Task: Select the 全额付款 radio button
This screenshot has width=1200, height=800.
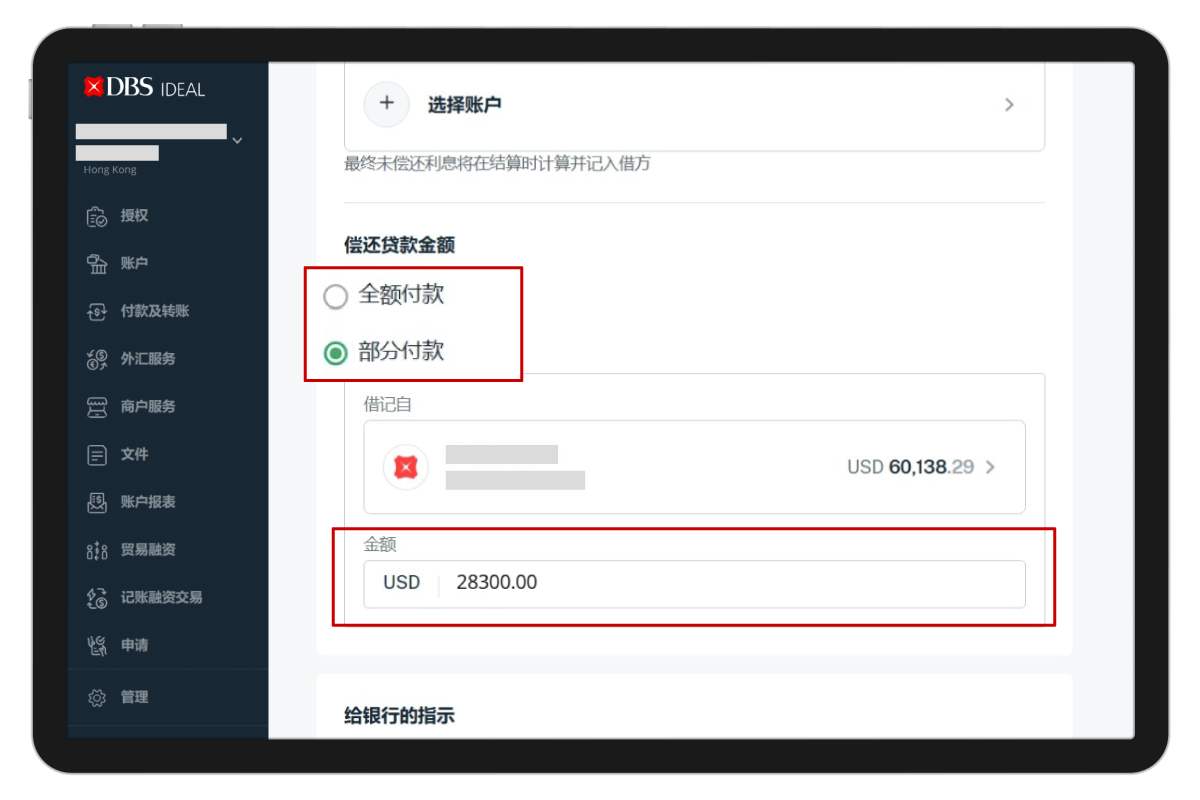Action: pos(336,297)
